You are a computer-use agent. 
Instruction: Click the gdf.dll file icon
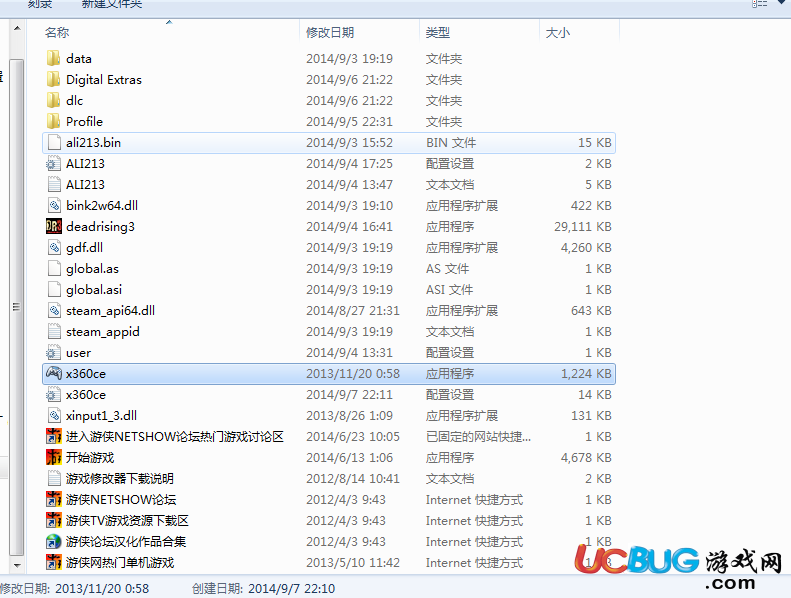[x=53, y=248]
